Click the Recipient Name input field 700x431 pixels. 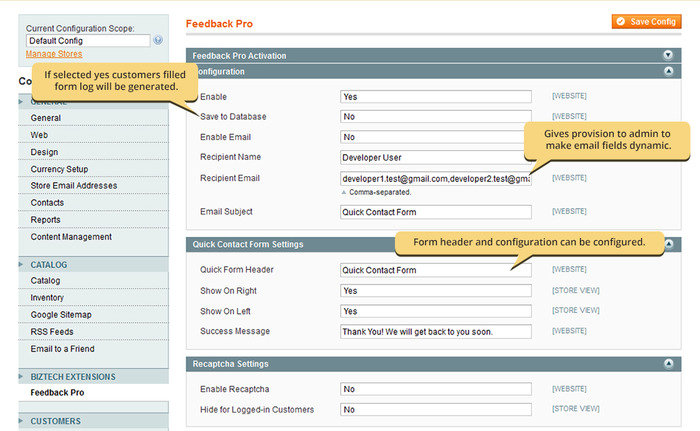(x=435, y=157)
